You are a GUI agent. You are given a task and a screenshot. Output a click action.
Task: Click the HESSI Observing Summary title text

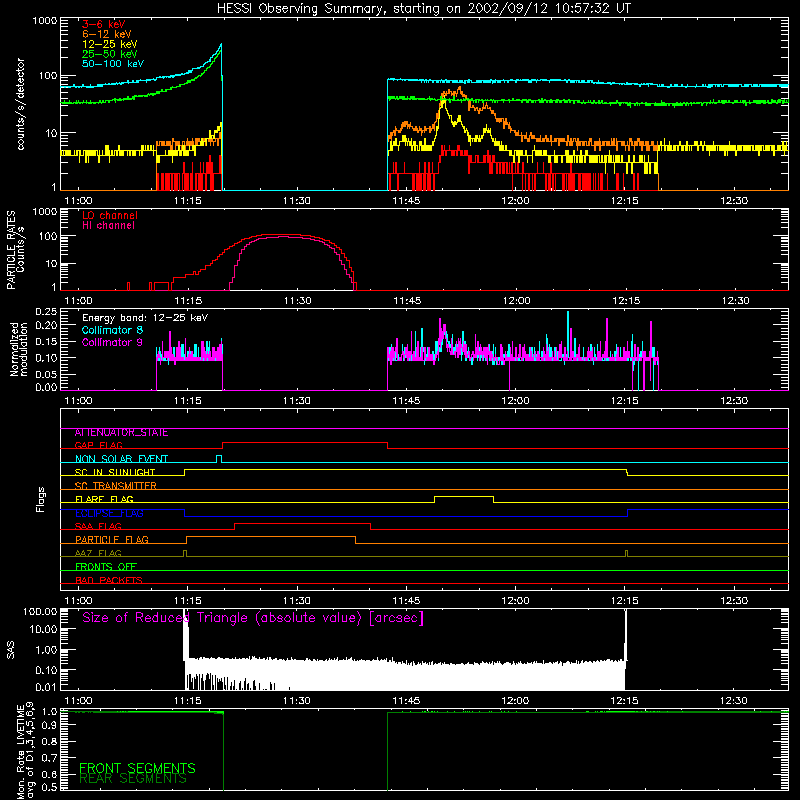pos(424,9)
